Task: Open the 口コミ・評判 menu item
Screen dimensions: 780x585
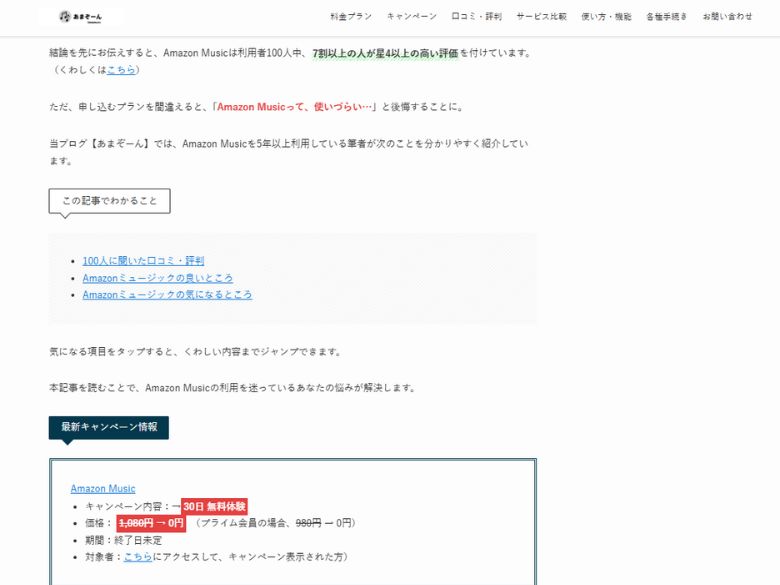Action: coord(476,16)
